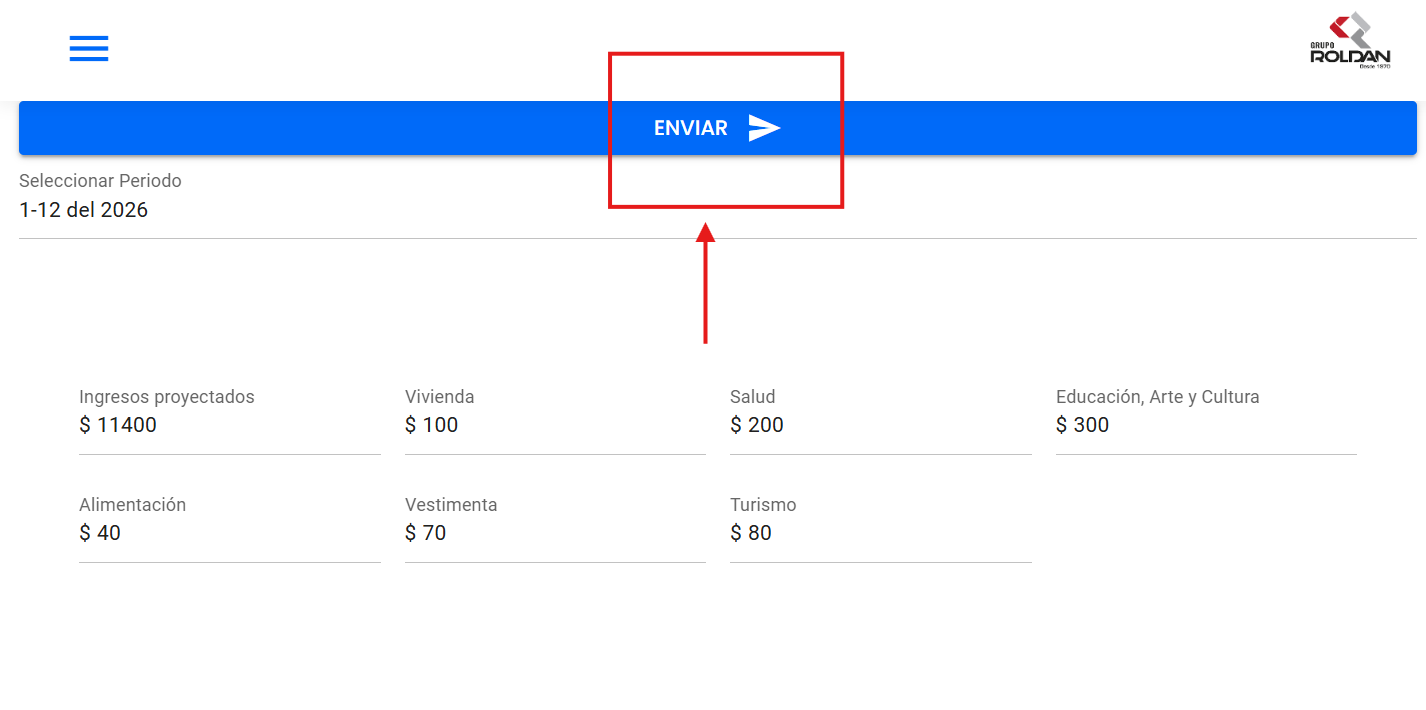Viewport: 1426px width, 710px height.
Task: Click the Turismo field label
Action: (763, 505)
